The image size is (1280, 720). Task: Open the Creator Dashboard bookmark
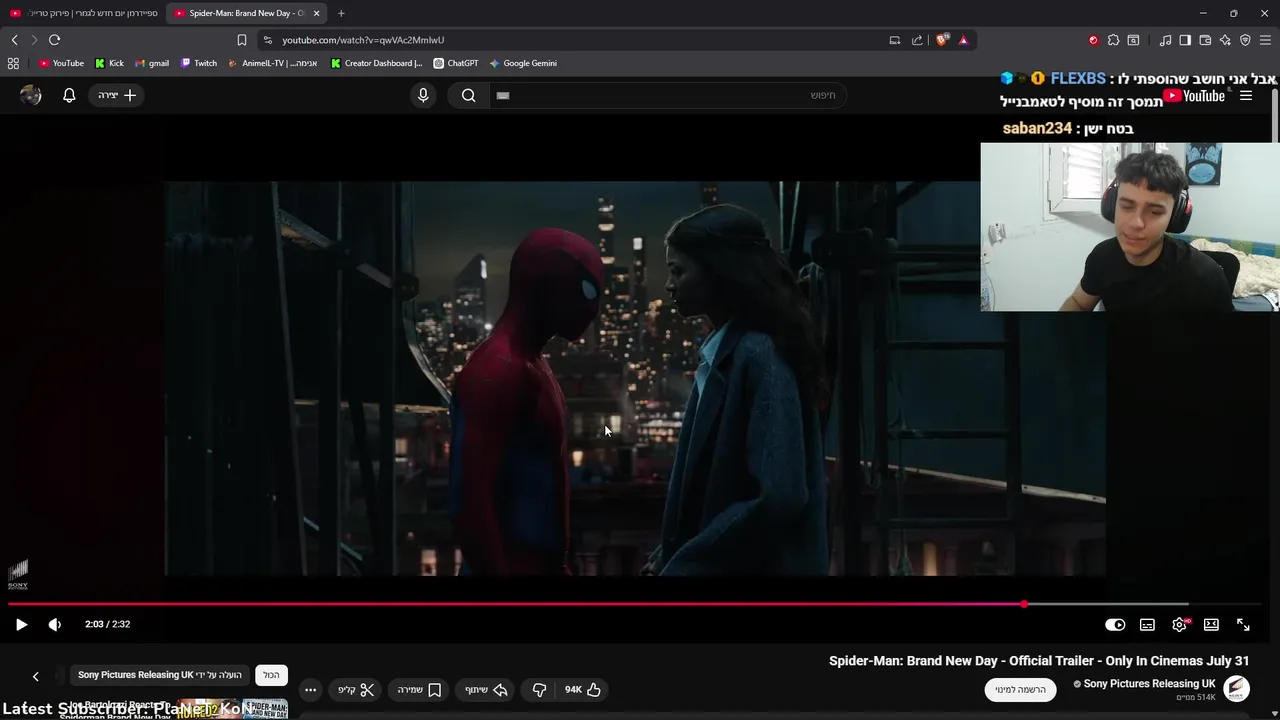coord(376,63)
